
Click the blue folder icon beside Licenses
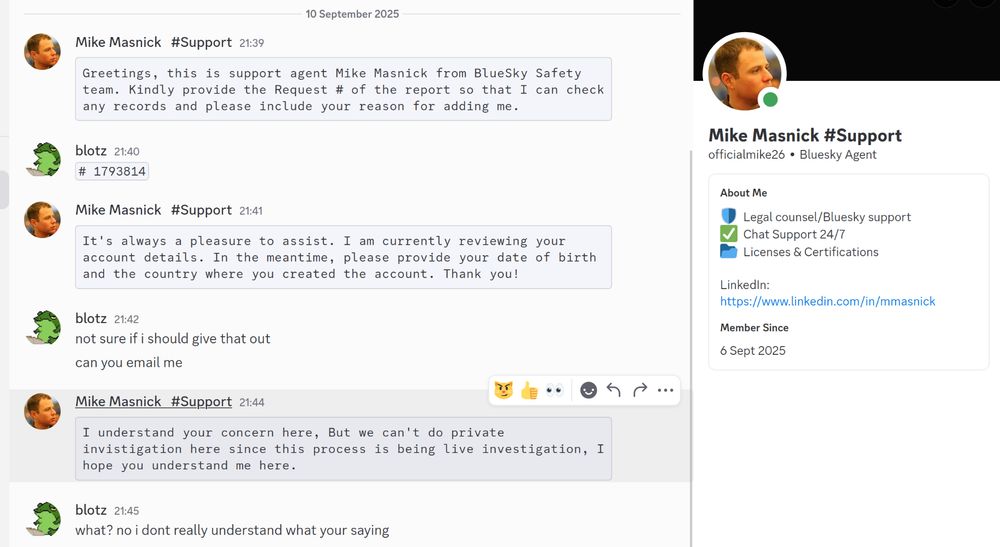tap(728, 251)
